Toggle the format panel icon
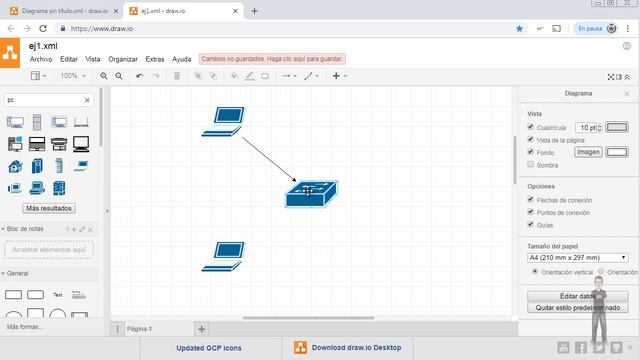The image size is (640, 360). pos(619,77)
